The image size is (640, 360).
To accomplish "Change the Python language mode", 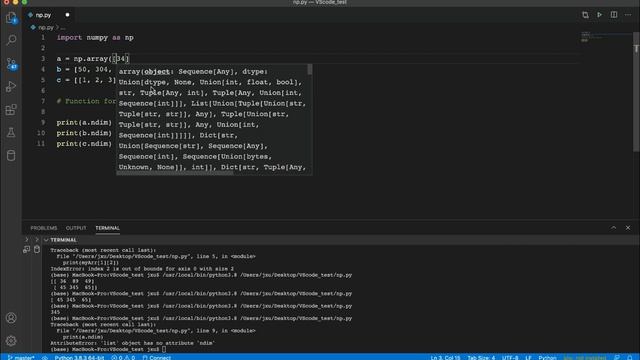I will pos(547,358).
